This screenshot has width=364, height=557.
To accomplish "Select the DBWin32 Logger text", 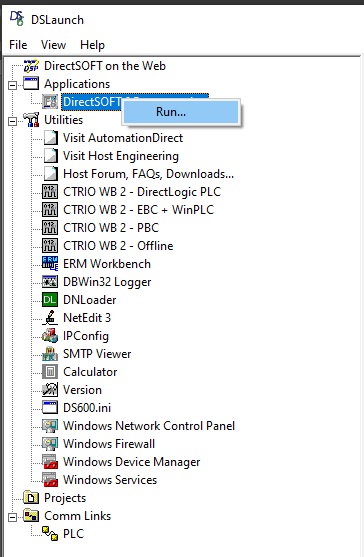I will [107, 282].
